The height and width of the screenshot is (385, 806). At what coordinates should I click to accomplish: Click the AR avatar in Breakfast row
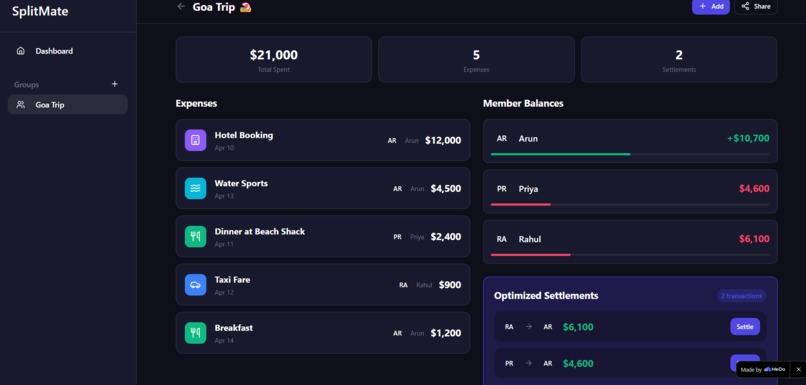click(x=397, y=333)
